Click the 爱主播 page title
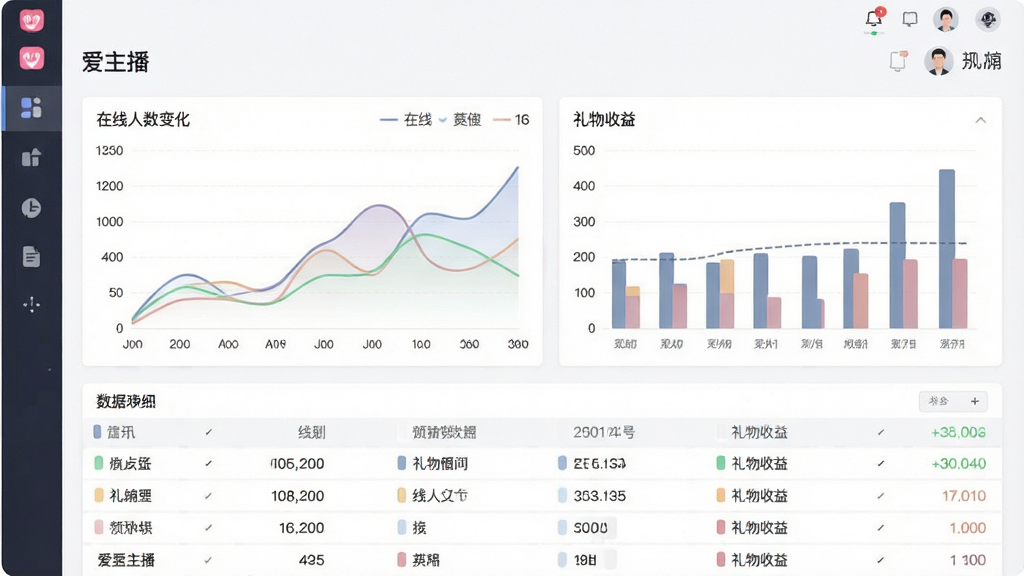Viewport: 1024px width, 576px height. coord(116,62)
